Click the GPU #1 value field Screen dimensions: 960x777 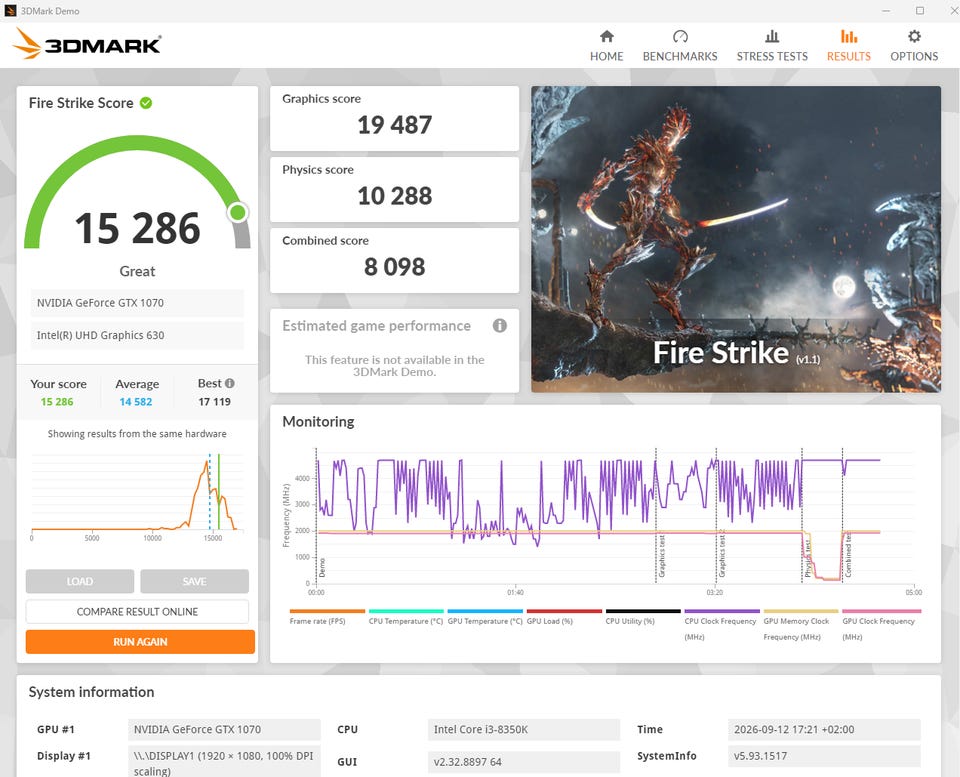pos(224,729)
